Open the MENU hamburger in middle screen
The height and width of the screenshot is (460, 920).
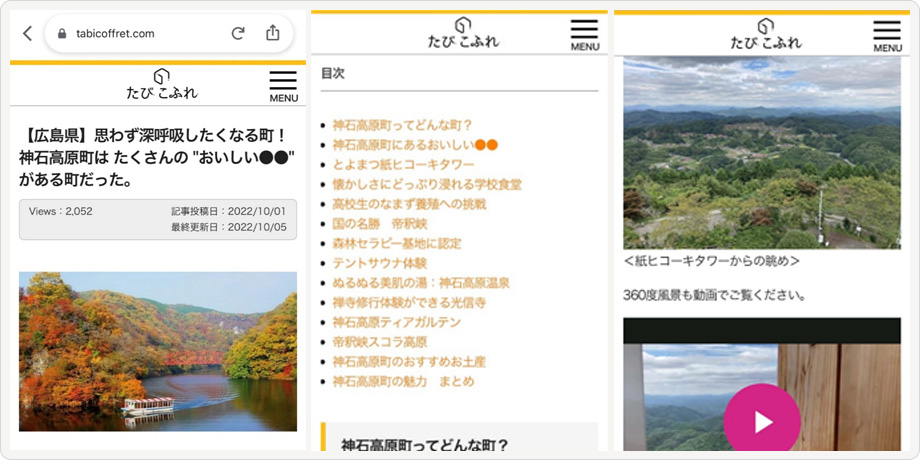[585, 35]
